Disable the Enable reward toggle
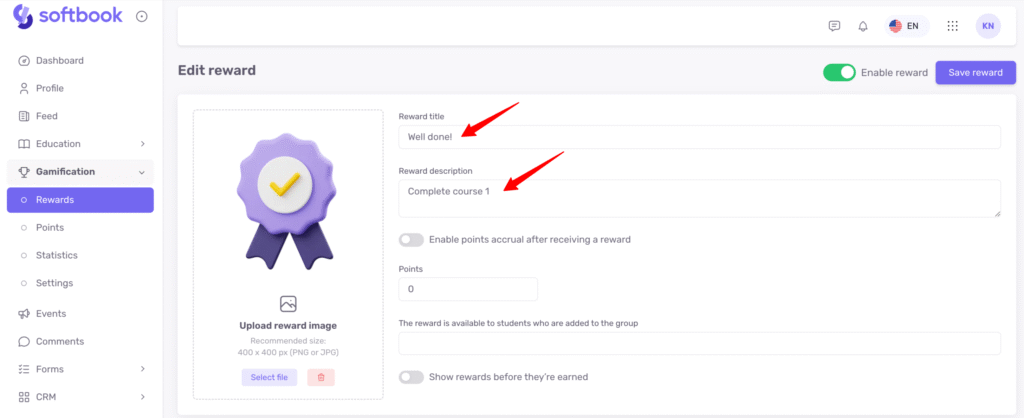 pos(839,72)
